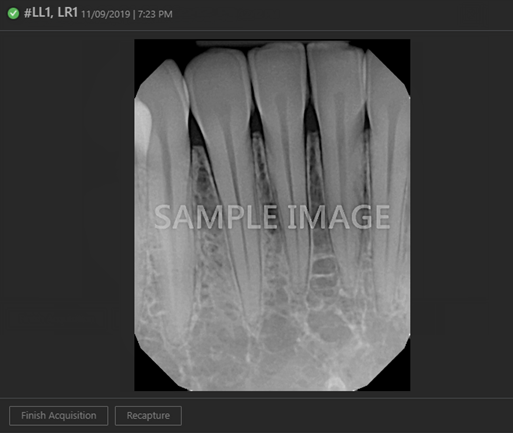Click the 11/09/2019 acquisition date
This screenshot has height=433, width=513.
click(105, 14)
